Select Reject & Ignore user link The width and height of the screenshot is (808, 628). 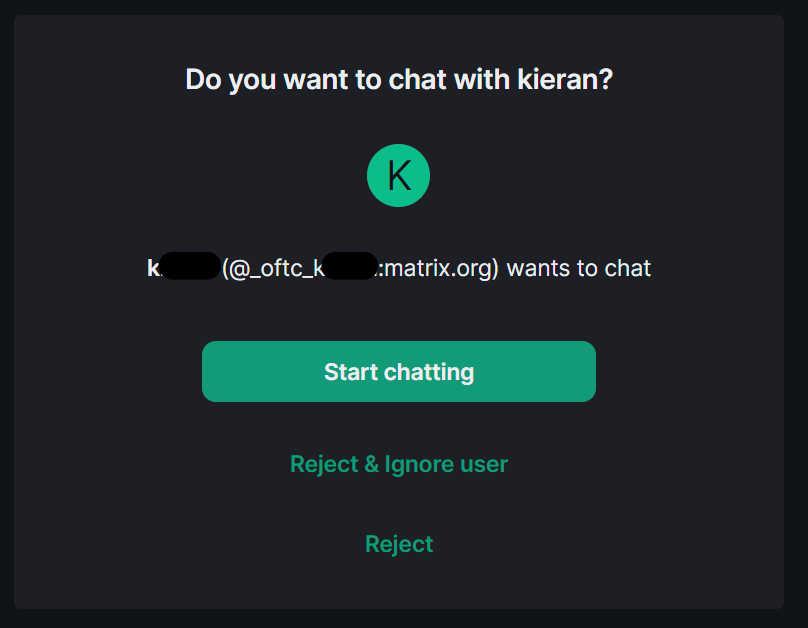pyautogui.click(x=399, y=464)
